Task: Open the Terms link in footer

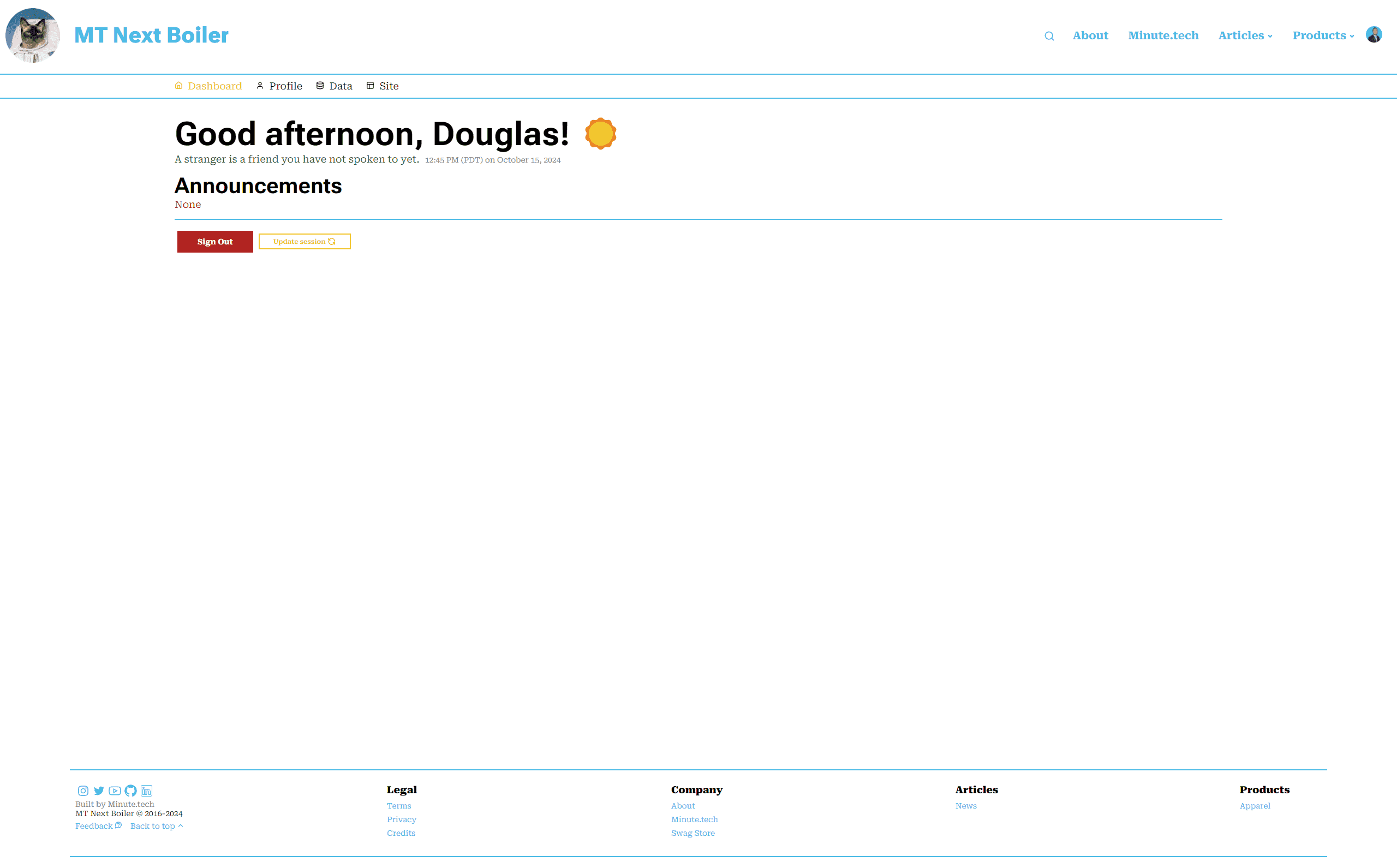Action: coord(399,805)
